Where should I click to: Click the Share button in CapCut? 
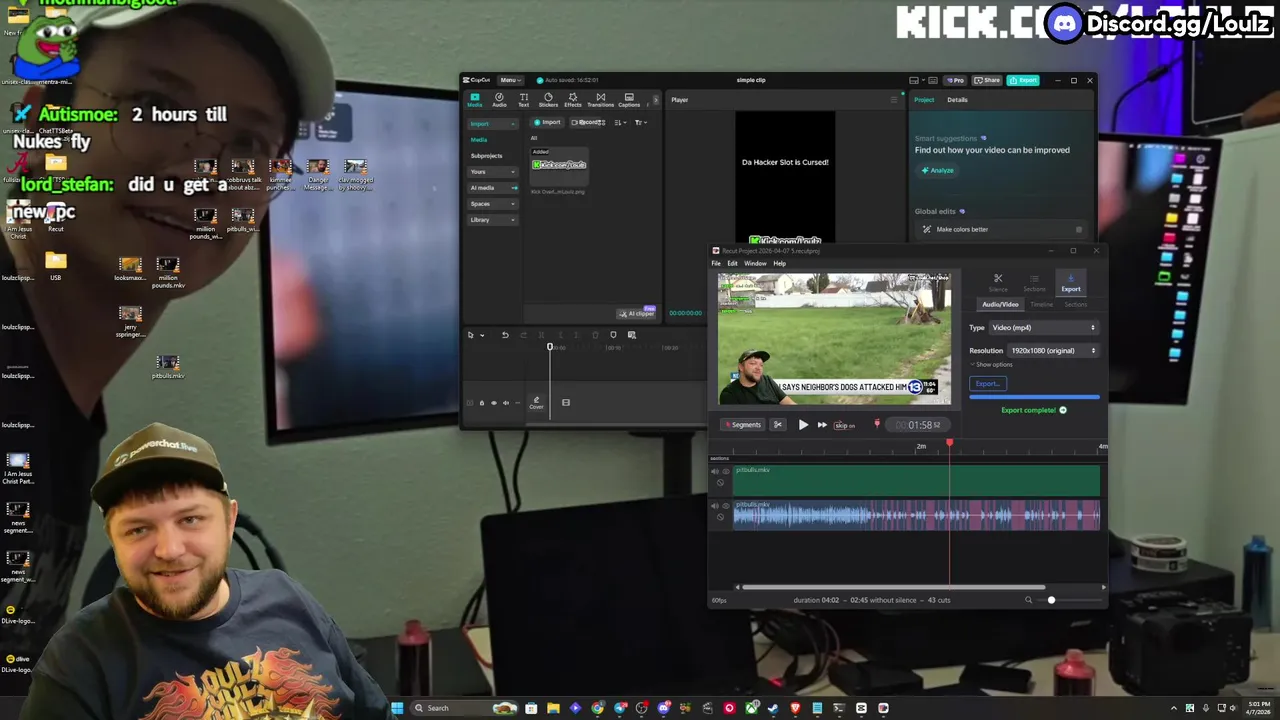988,80
